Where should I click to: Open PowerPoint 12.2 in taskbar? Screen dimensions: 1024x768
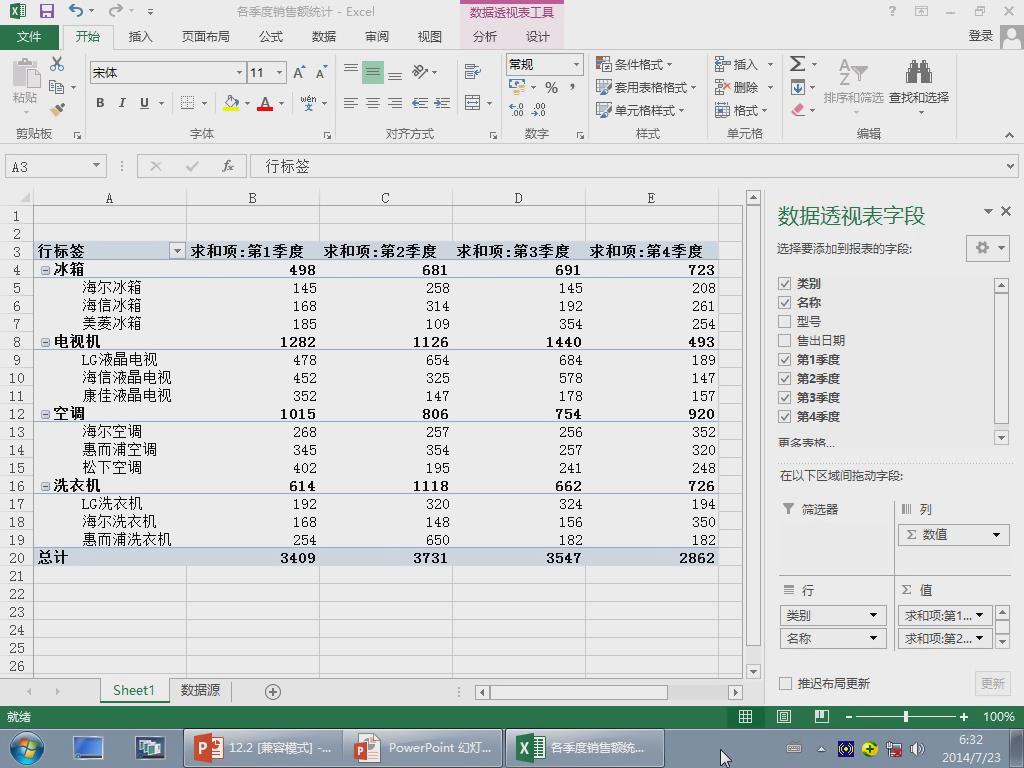261,748
